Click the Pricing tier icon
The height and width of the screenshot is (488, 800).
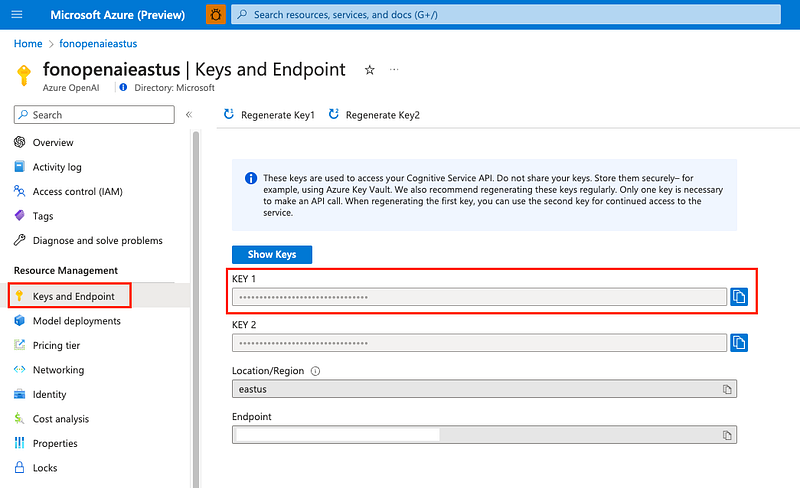19,345
